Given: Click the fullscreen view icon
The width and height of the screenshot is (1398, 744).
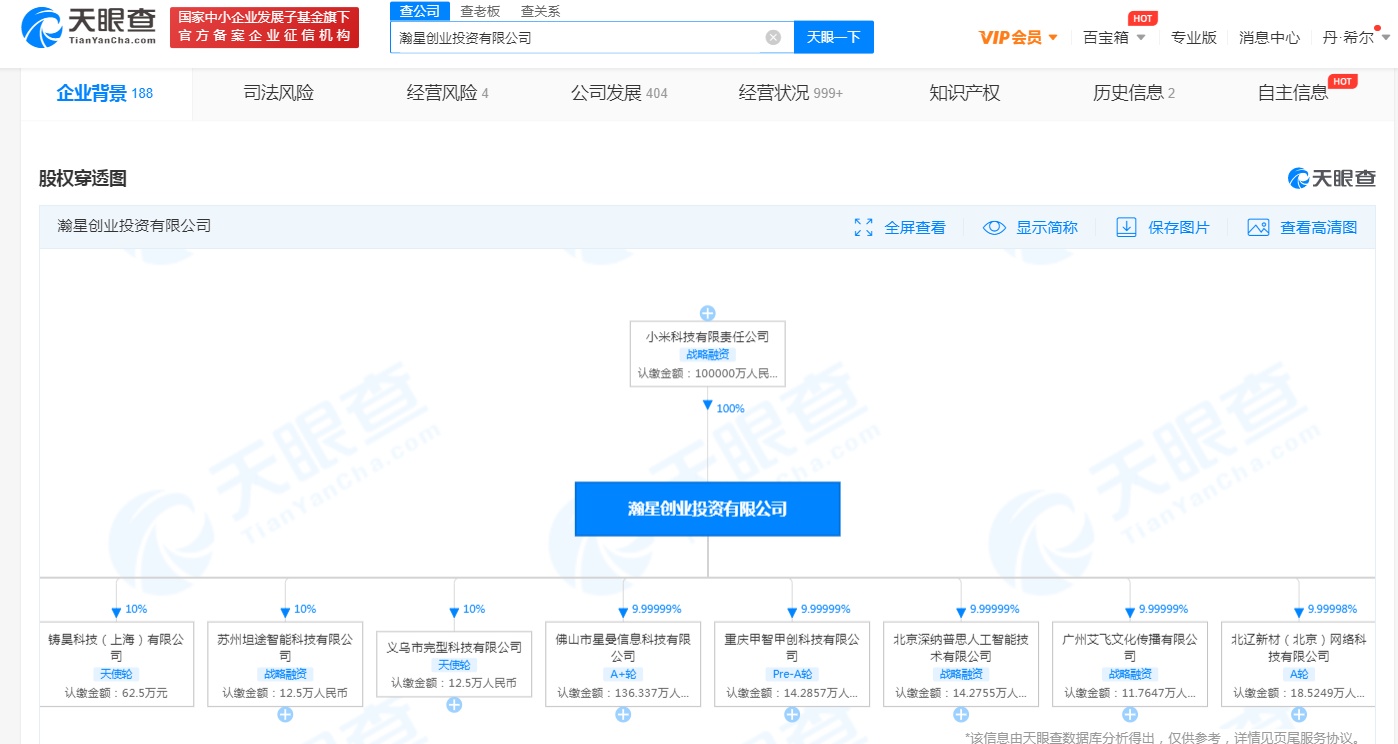Looking at the screenshot, I should [864, 227].
